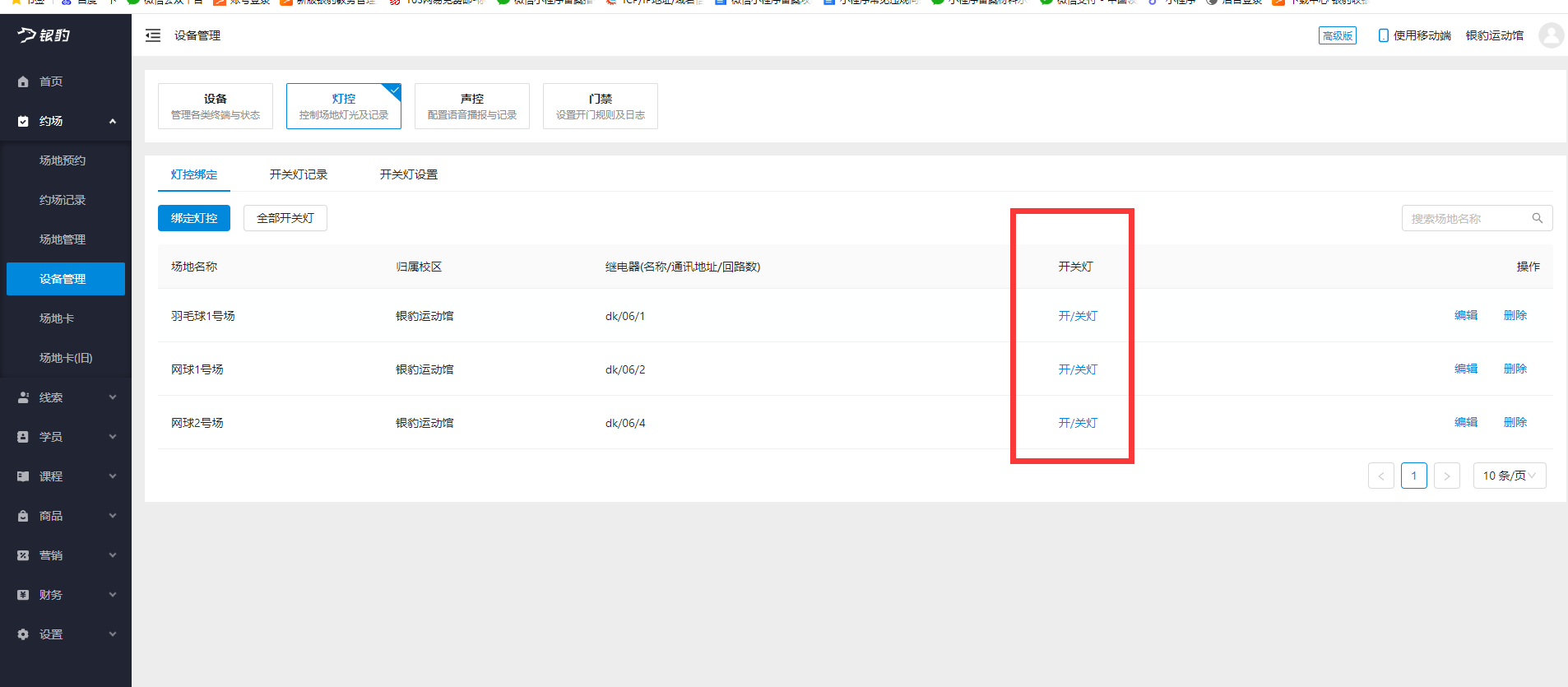The height and width of the screenshot is (687, 1568).
Task: Open the 声控 section tab
Action: (471, 106)
